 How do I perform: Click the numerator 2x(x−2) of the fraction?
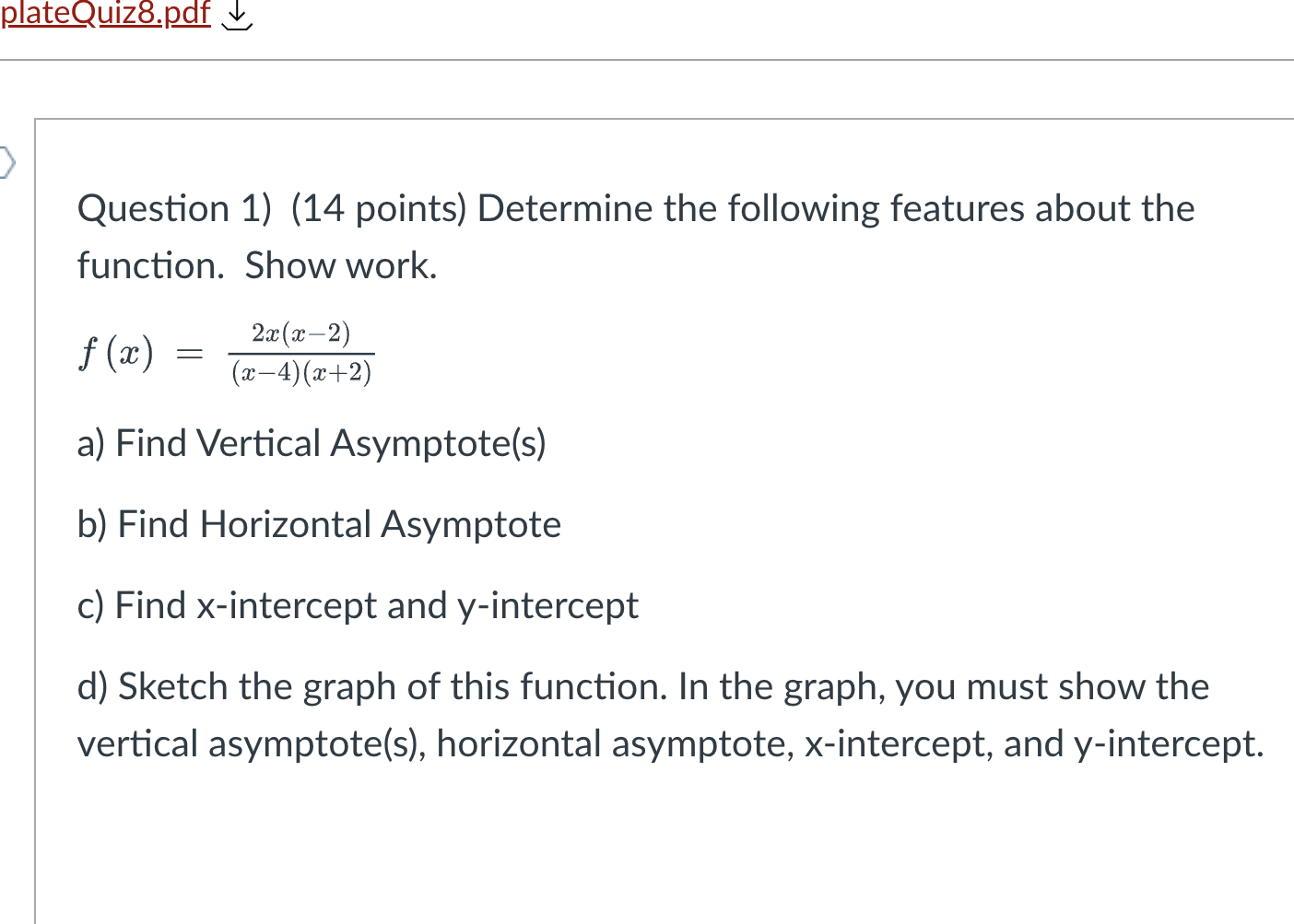(301, 333)
